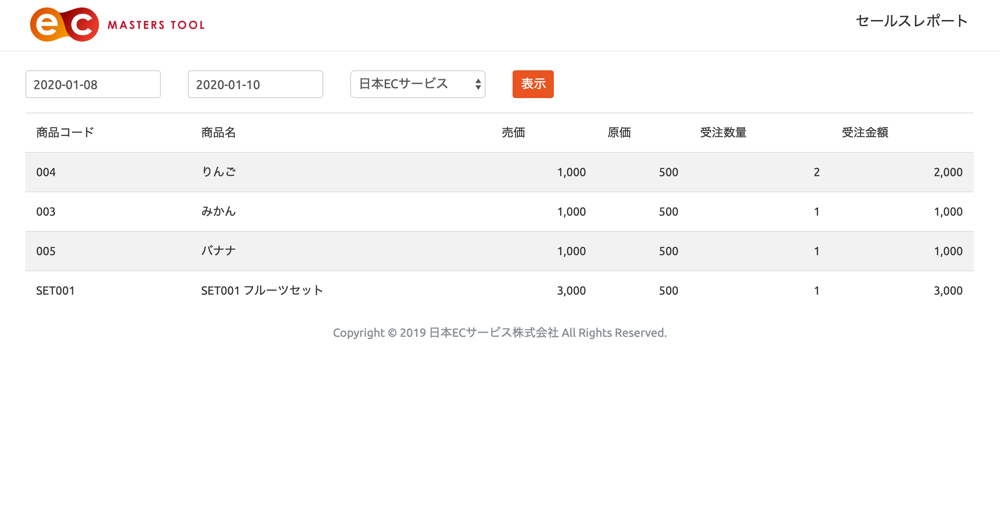Click the copyright footer text

pyautogui.click(x=500, y=333)
